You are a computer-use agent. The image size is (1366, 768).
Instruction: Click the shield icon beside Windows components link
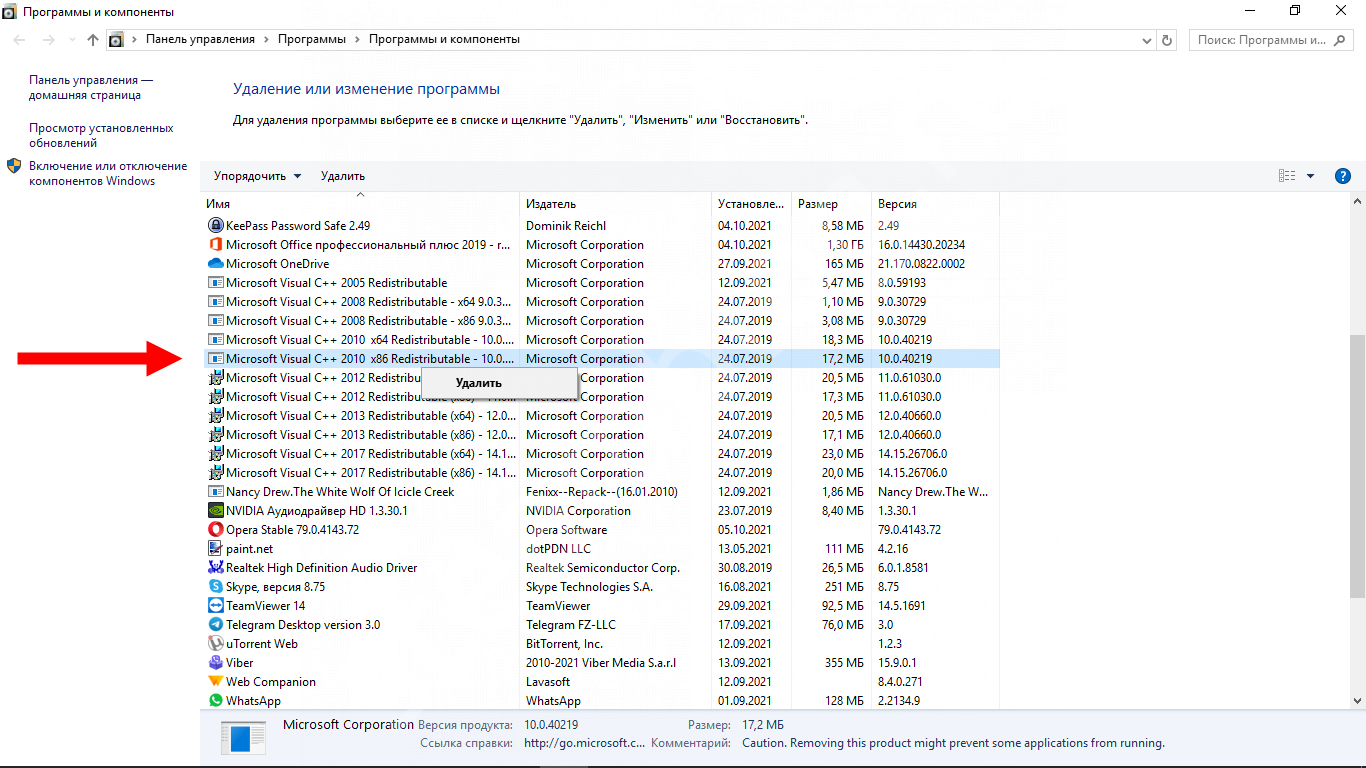[x=14, y=166]
